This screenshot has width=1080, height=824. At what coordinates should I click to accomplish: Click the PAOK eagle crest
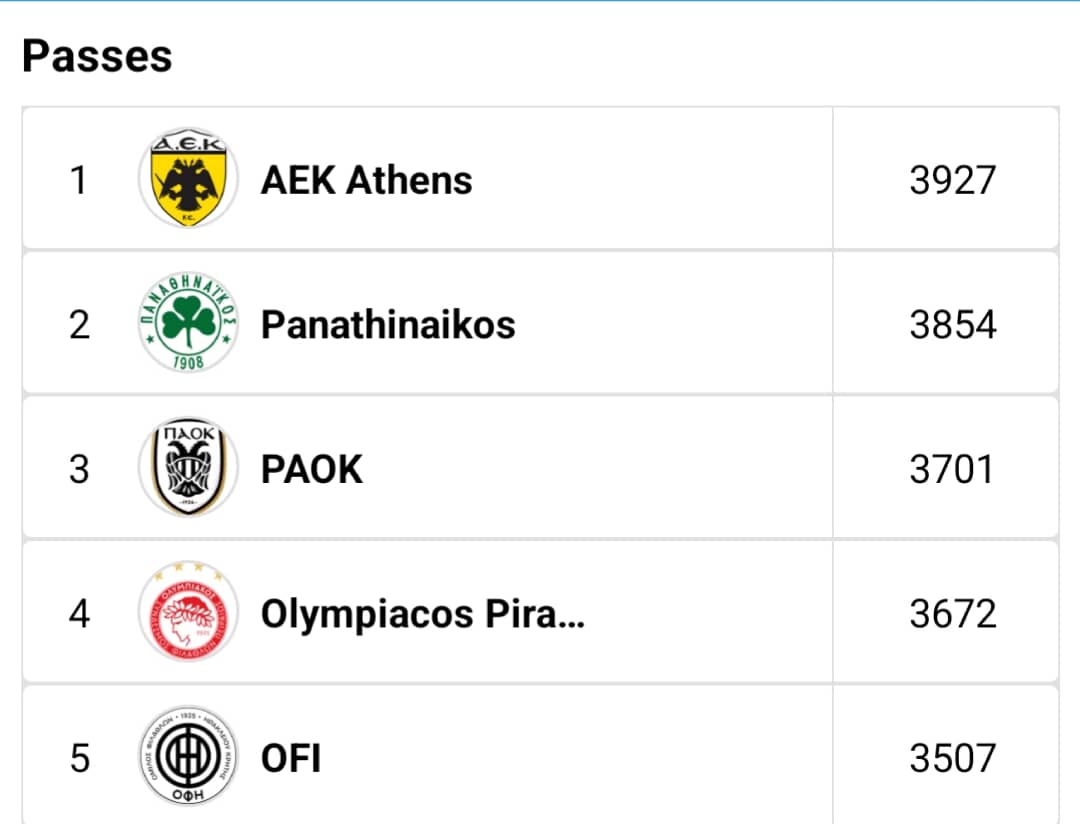tap(188, 467)
